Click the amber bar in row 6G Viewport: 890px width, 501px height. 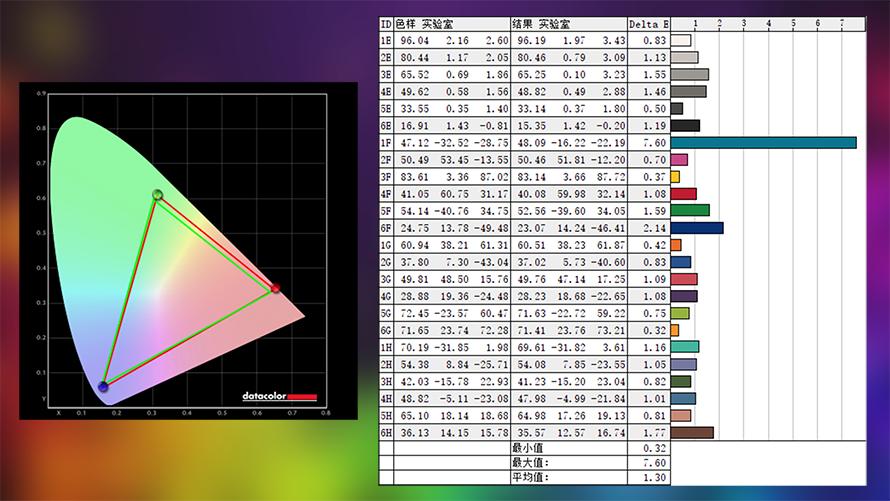[675, 330]
